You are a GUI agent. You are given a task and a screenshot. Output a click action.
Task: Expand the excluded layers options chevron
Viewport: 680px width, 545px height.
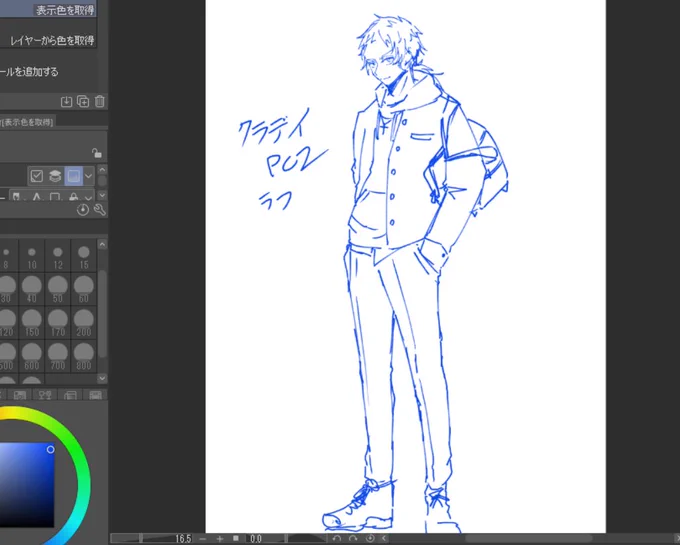(x=88, y=197)
